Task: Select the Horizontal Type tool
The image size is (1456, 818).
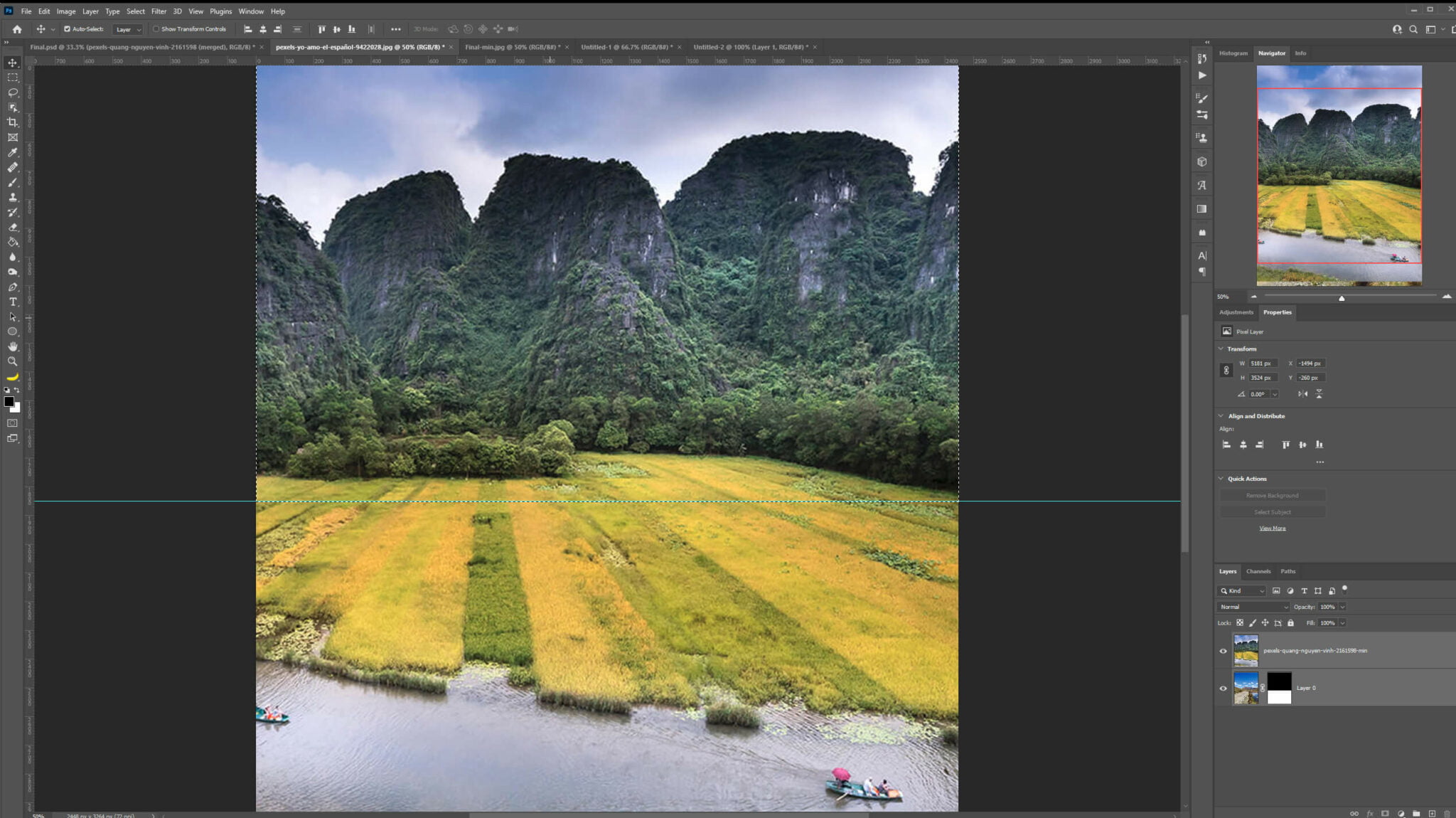Action: click(12, 302)
